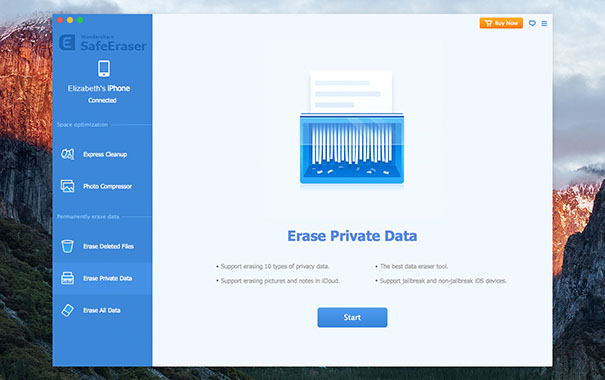Choose Erase Private Data label
Screen dimensions: 605x380
[108, 278]
